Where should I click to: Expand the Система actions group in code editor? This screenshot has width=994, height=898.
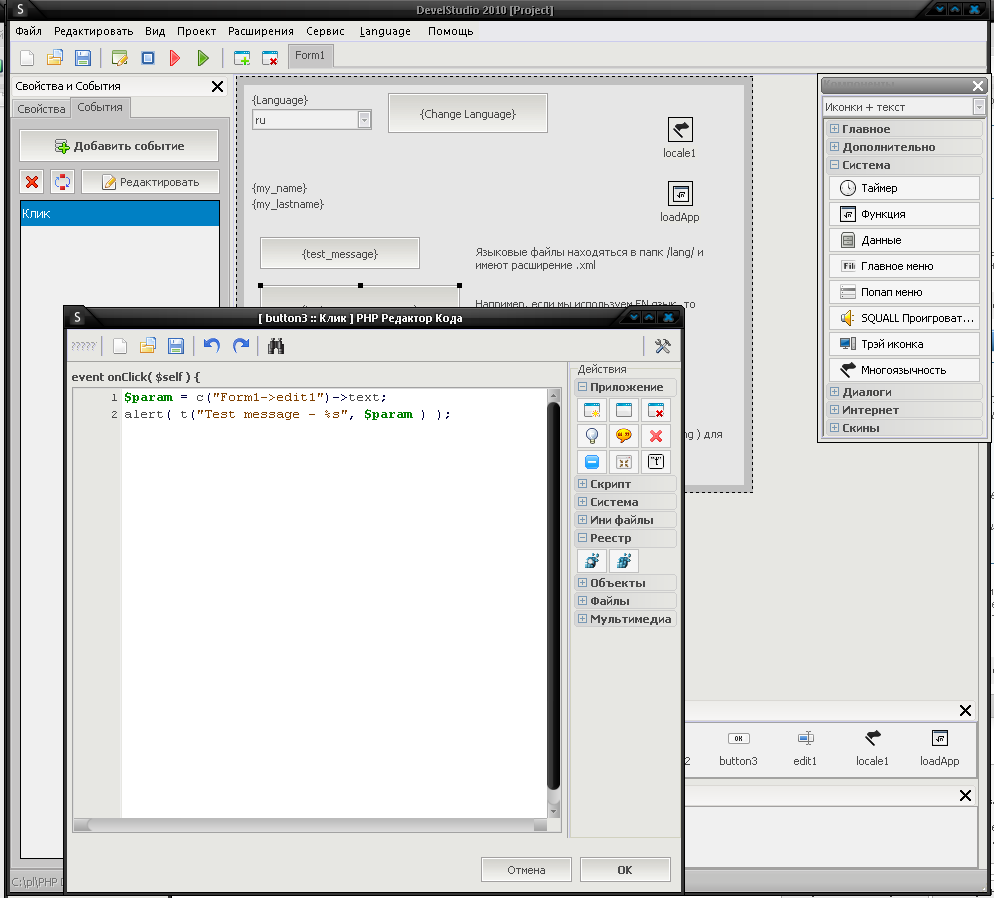(x=583, y=501)
